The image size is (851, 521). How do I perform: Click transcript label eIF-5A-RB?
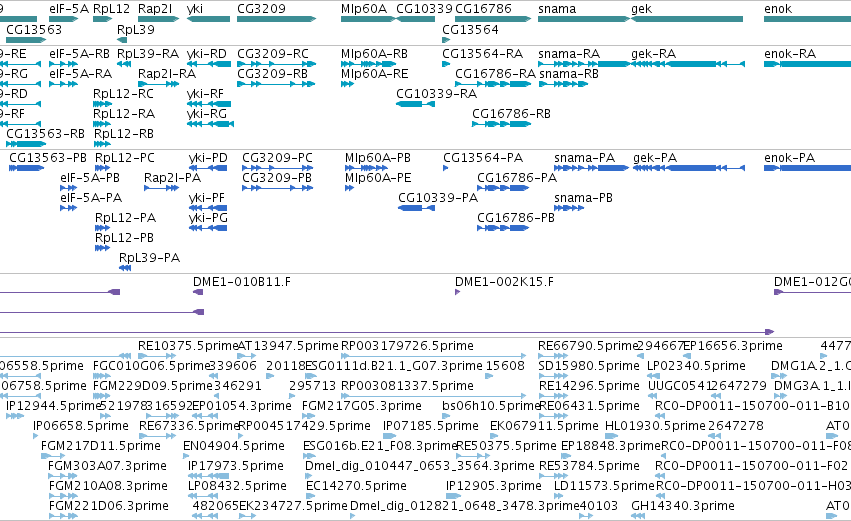point(79,54)
